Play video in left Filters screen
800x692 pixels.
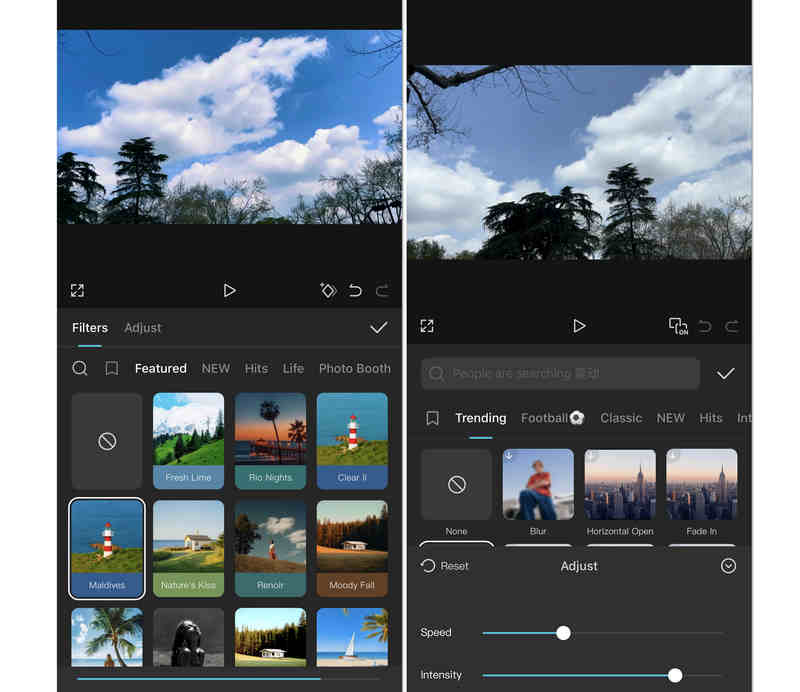pyautogui.click(x=229, y=290)
